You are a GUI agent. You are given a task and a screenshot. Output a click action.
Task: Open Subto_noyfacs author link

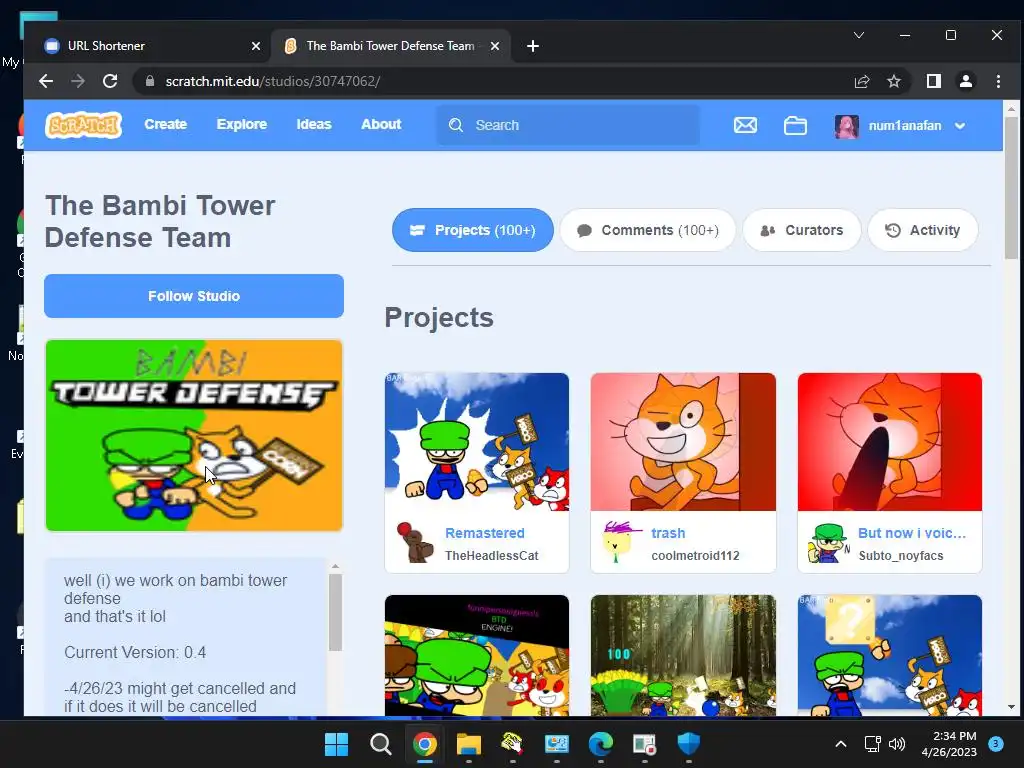901,556
